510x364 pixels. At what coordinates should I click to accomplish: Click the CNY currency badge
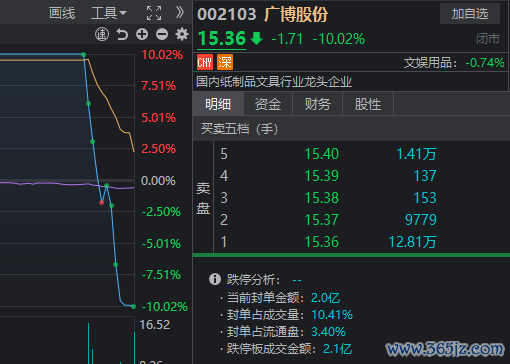[205, 62]
